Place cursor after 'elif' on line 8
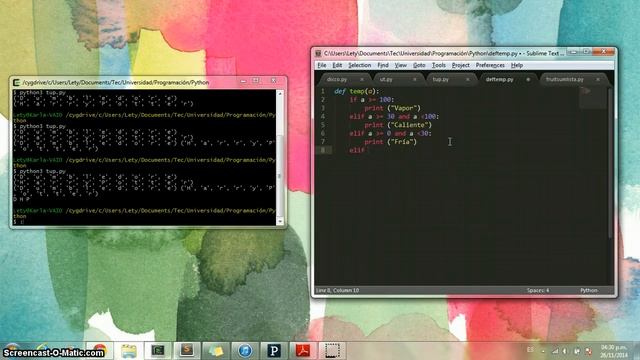This screenshot has width=640, height=360. coord(366,150)
